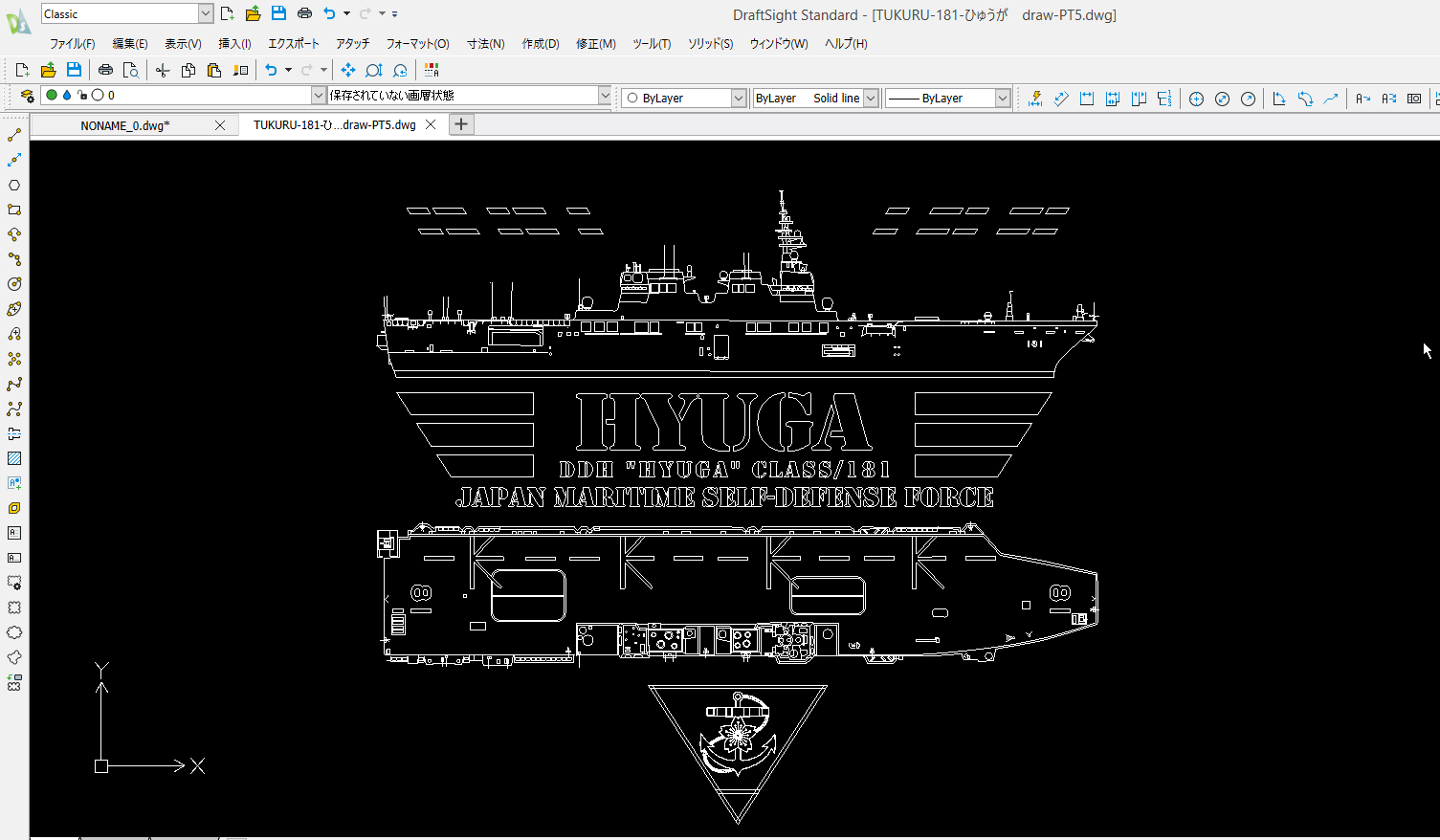Open the 修正(M) menu
This screenshot has width=1440, height=840.
click(596, 43)
